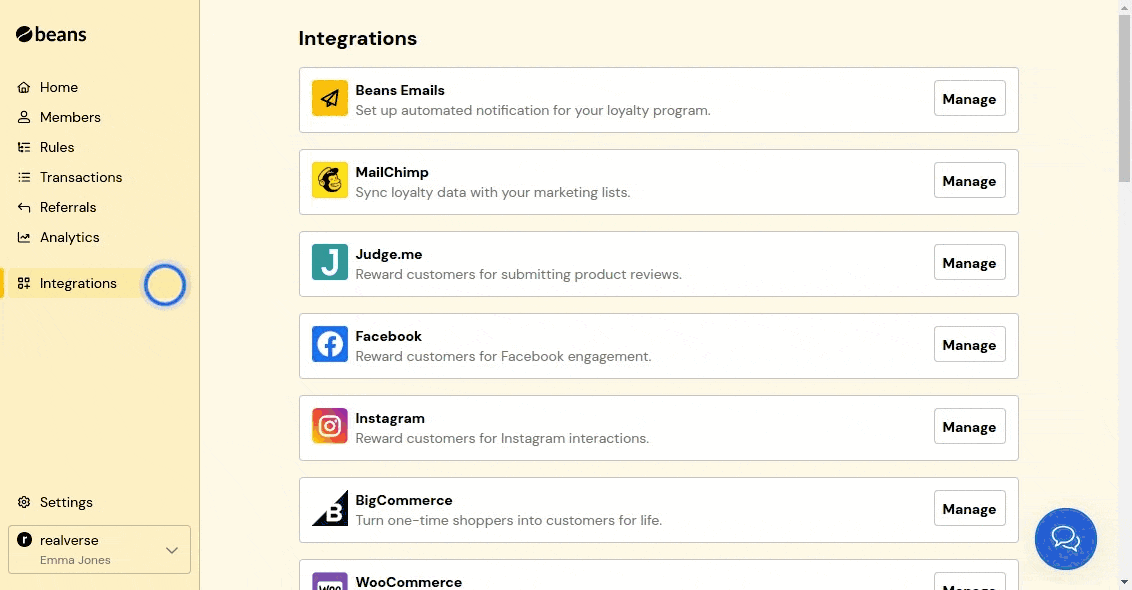1132x590 pixels.
Task: Click the Integrations page heading
Action: [x=357, y=38]
